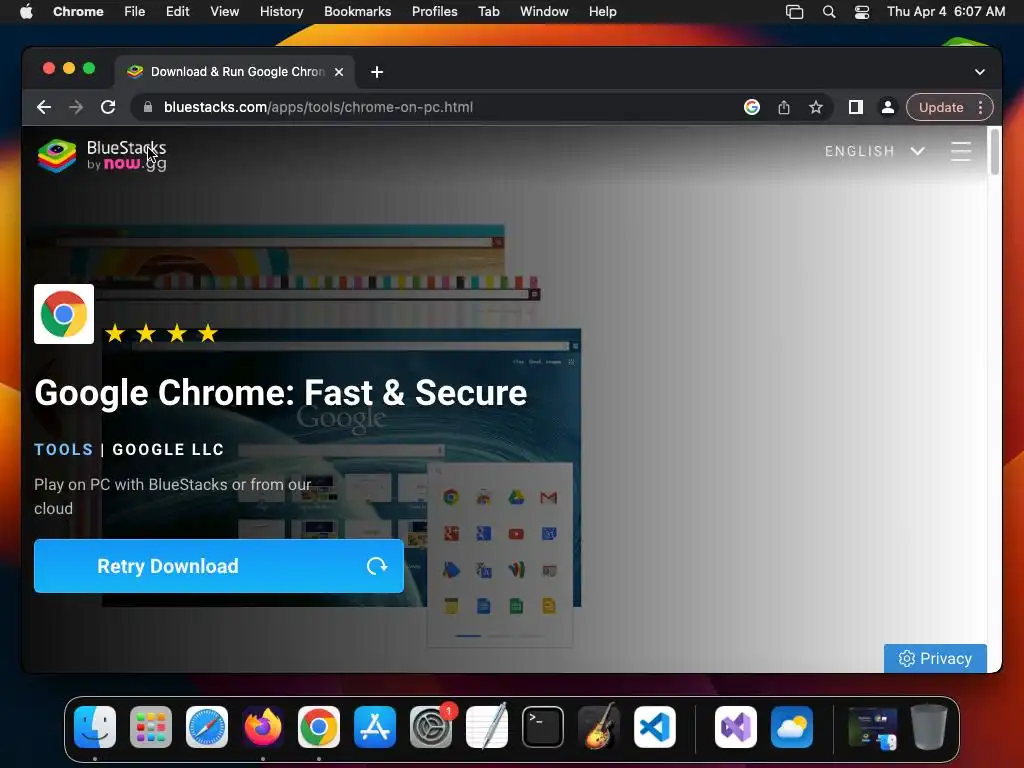Open GarageBand from the Dock
This screenshot has height=768, width=1024.
coord(599,727)
